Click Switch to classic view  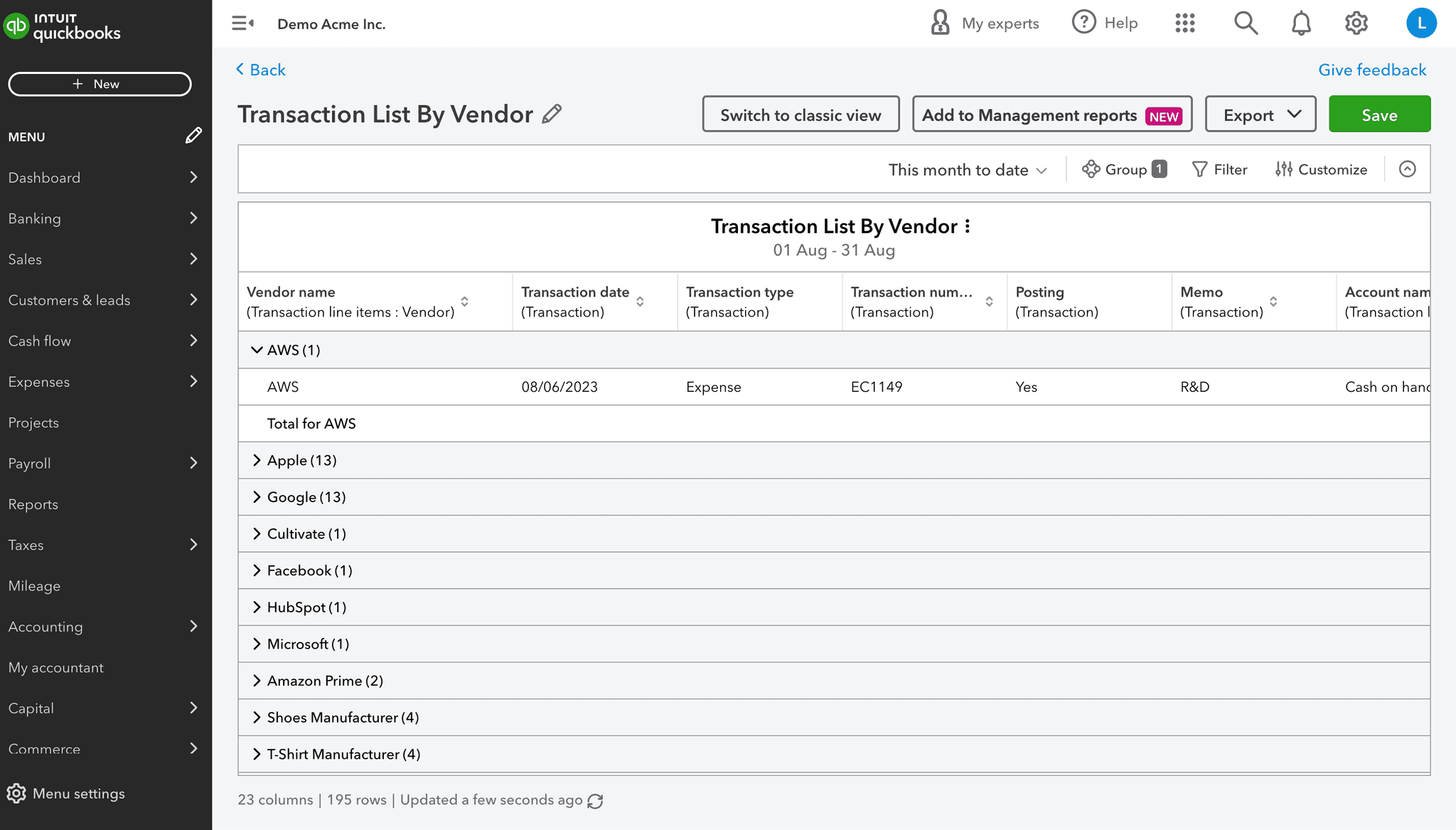tap(801, 114)
